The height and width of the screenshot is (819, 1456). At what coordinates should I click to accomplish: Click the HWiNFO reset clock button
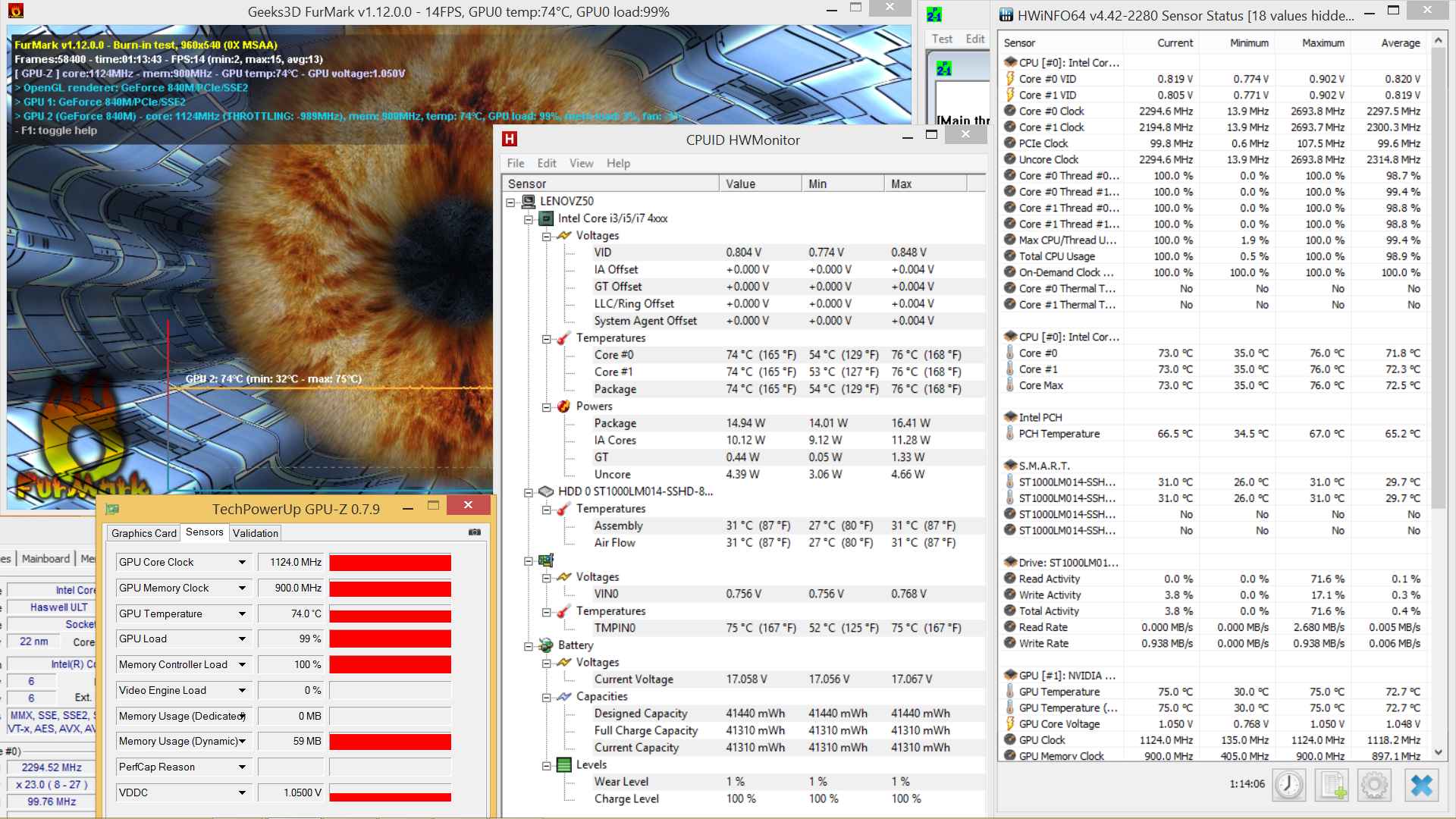1289,785
